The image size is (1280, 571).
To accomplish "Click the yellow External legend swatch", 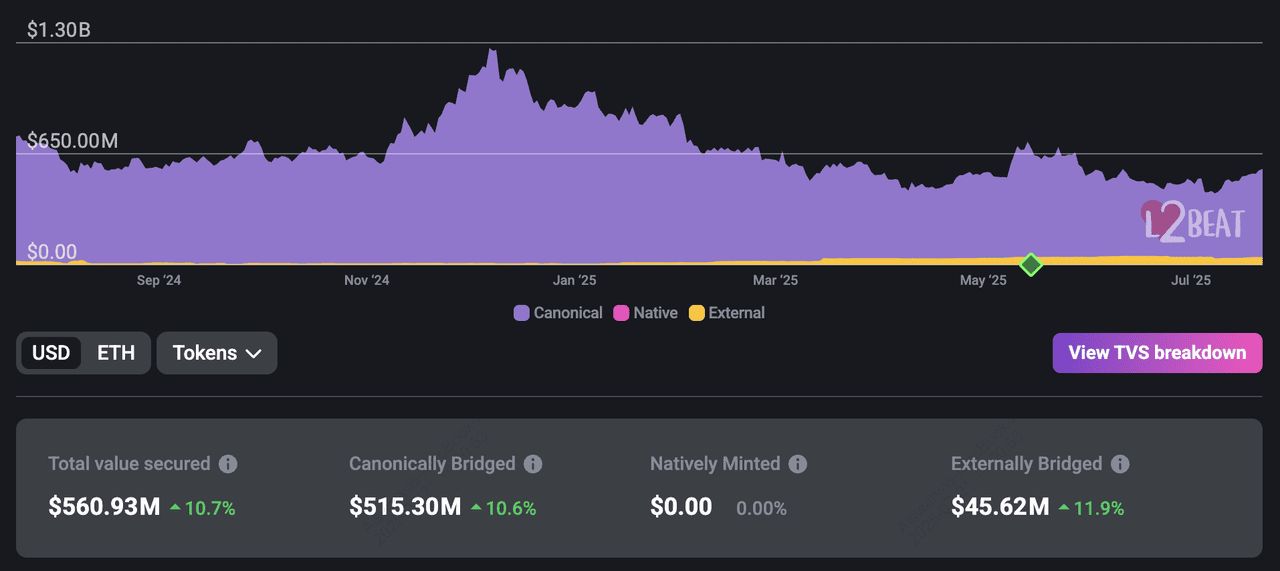I will pos(697,313).
